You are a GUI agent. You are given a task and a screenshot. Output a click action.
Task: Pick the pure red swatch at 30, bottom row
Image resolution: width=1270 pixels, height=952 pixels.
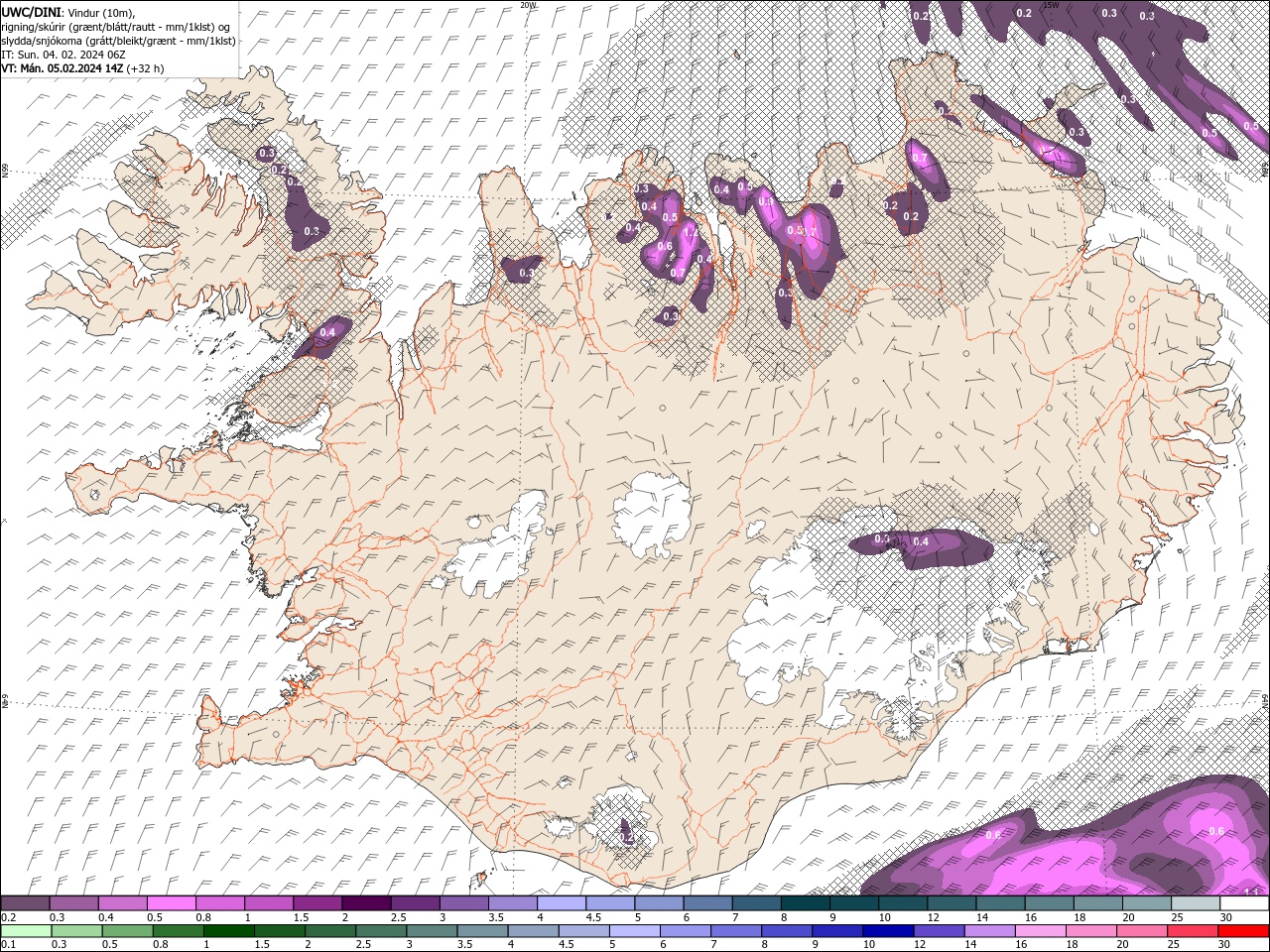coord(1243,931)
